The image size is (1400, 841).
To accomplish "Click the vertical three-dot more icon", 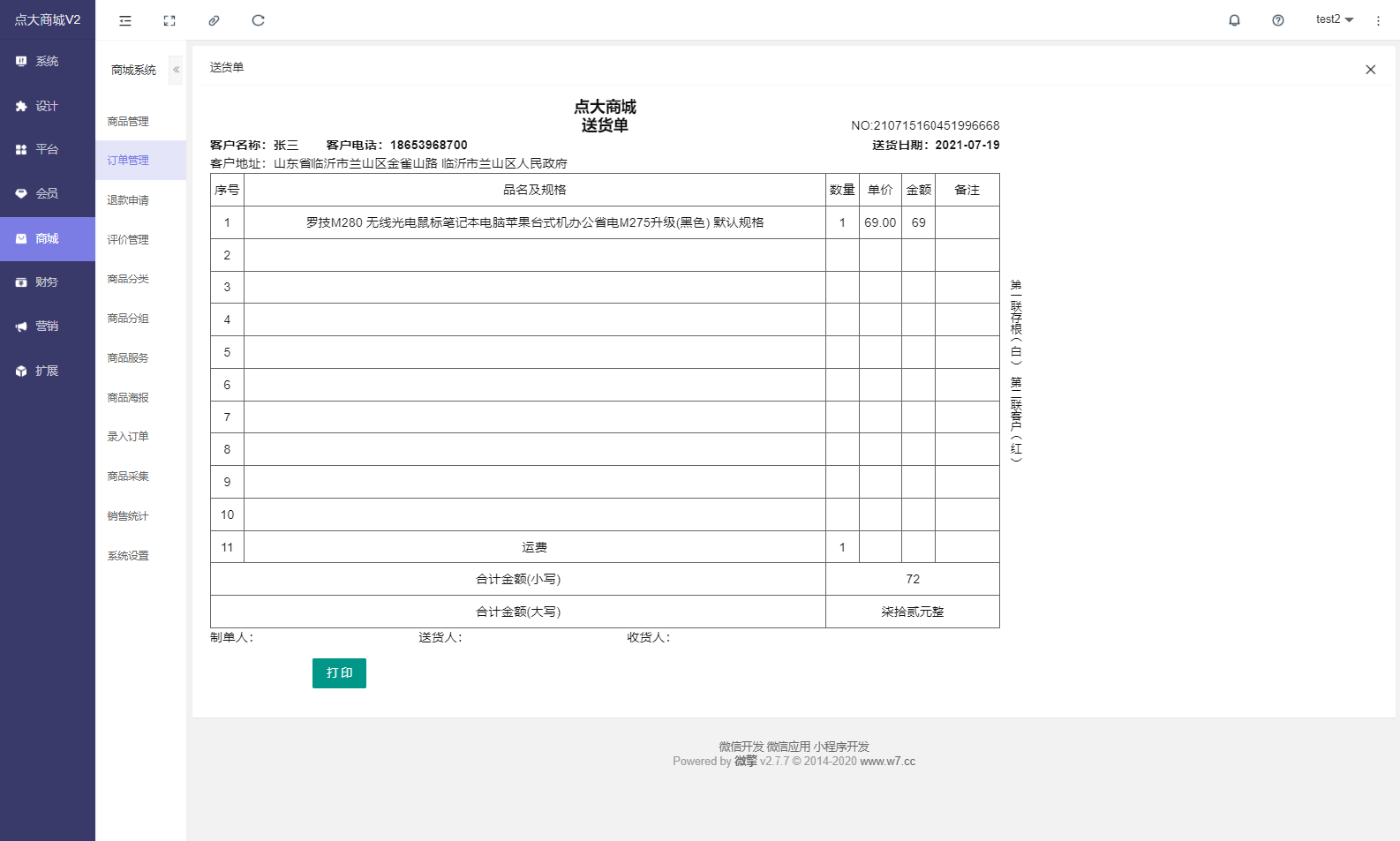I will [x=1378, y=20].
